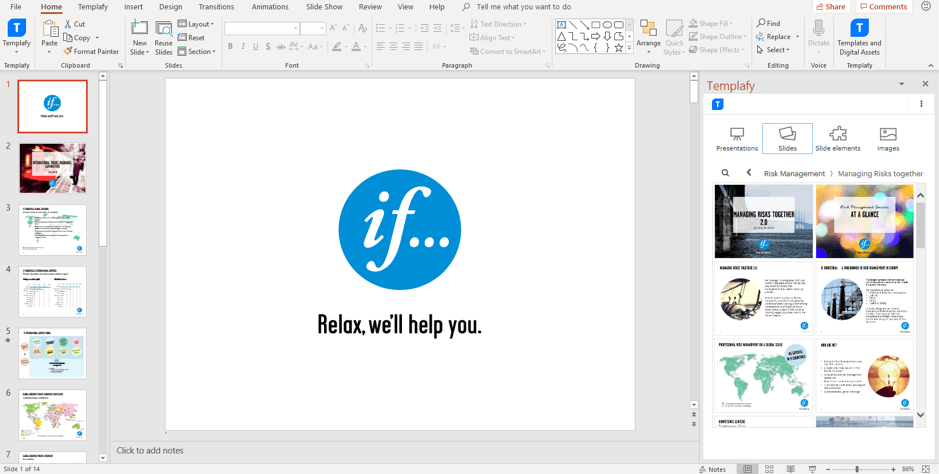Toggle bulleted list formatting
The height and width of the screenshot is (474, 939).
(381, 28)
